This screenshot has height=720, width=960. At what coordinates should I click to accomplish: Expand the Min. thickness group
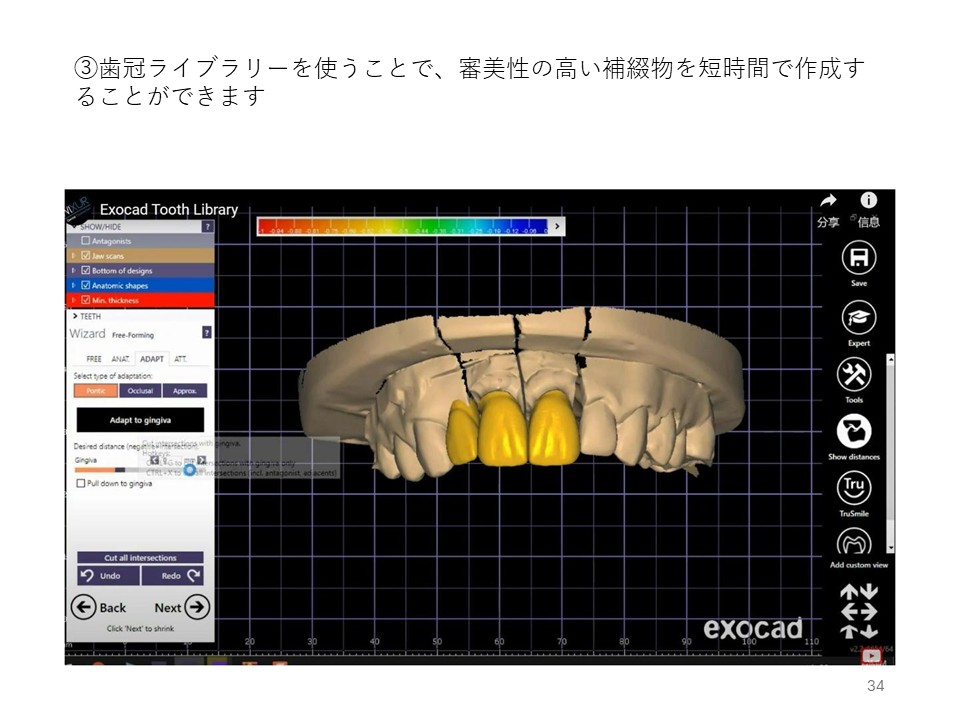pyautogui.click(x=73, y=300)
